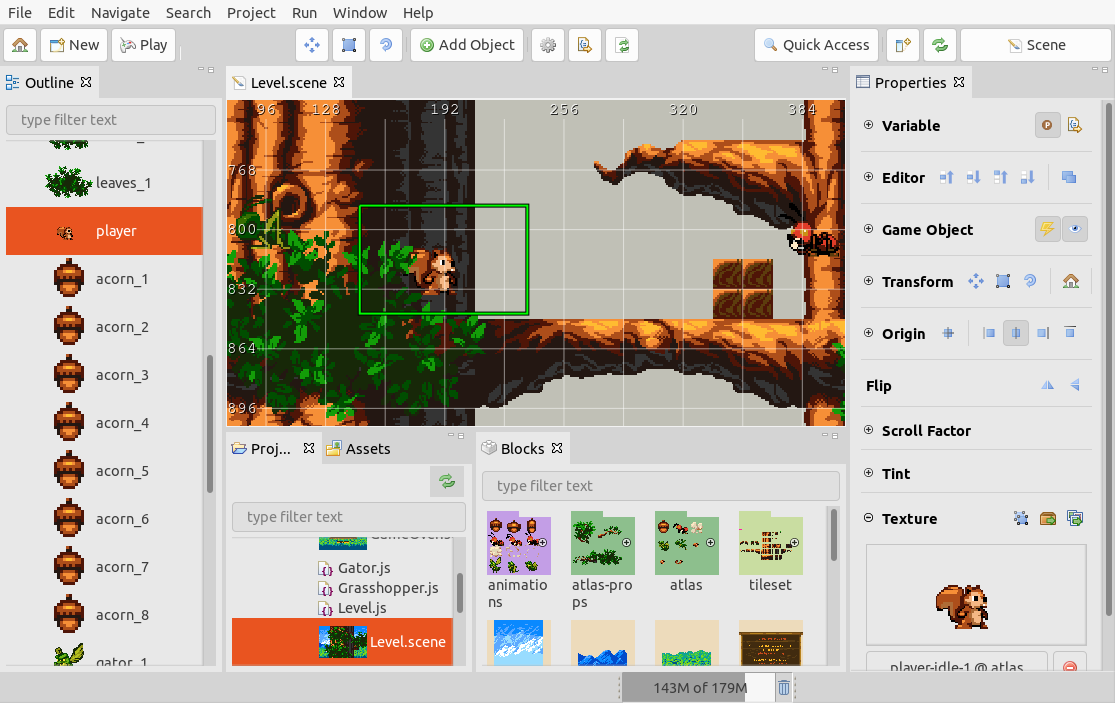Viewport: 1115px width, 703px height.
Task: Set origin to horizontal center alignment
Action: tap(1015, 333)
